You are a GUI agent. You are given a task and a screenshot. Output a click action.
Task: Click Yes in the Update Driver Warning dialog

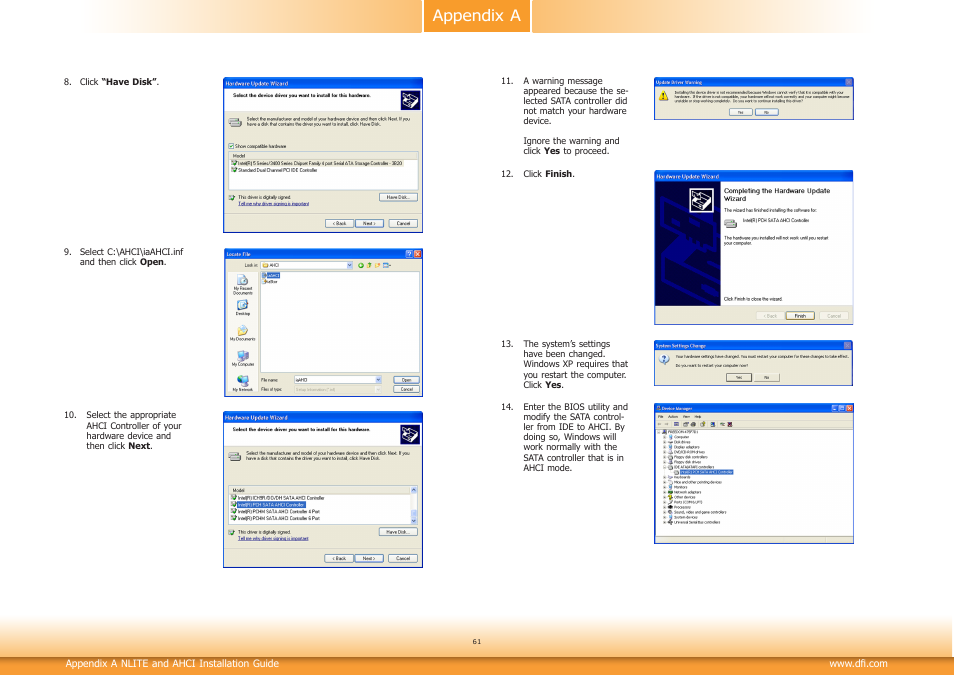click(740, 112)
